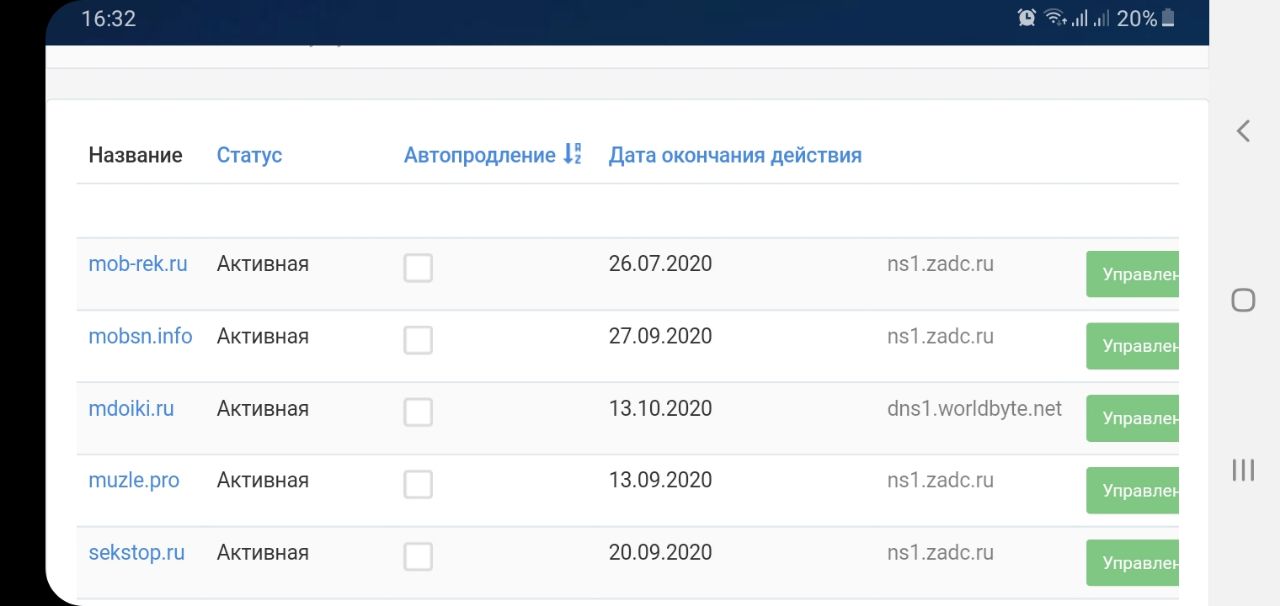
Task: Tick auto-renewal checkbox for muzle.pro
Action: click(418, 485)
